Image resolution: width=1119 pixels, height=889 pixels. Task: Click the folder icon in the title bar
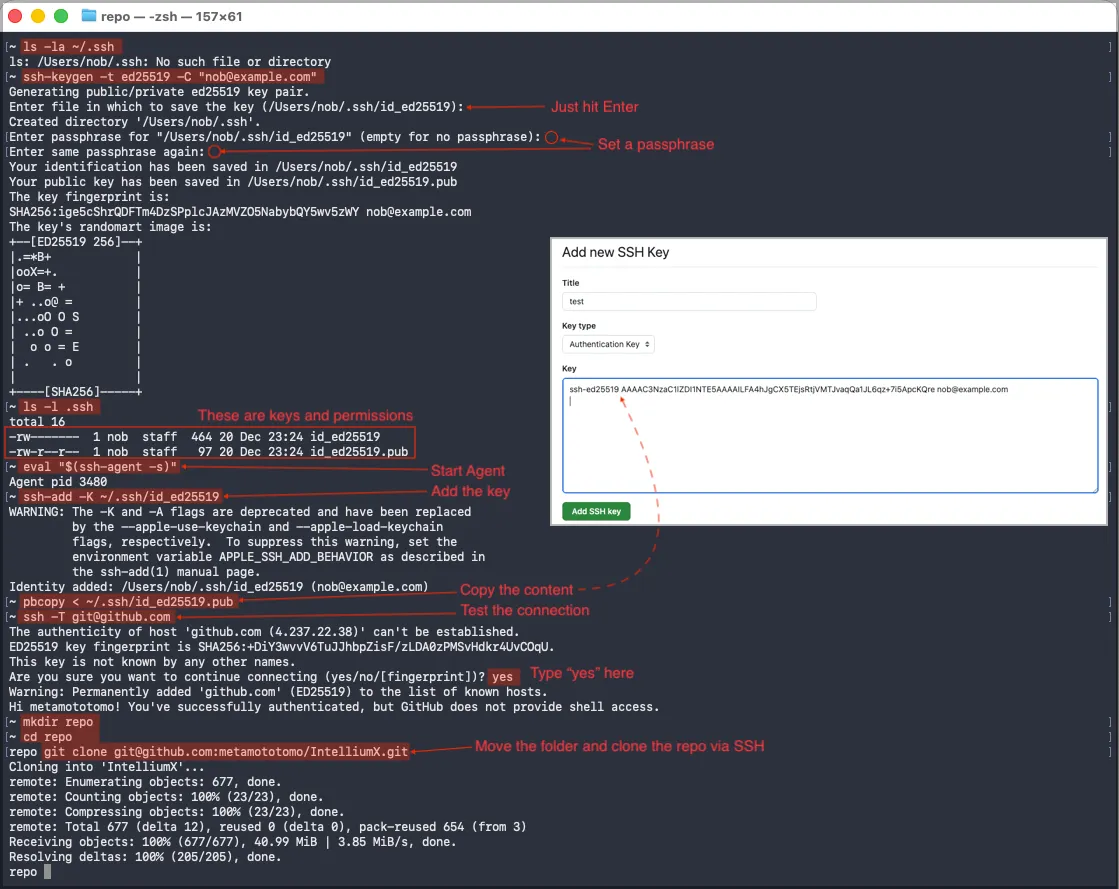pos(89,16)
